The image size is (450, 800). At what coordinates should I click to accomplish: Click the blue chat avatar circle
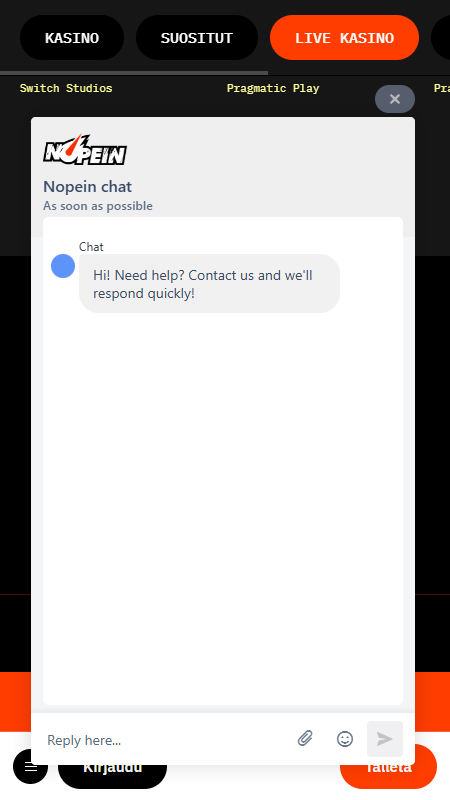(x=63, y=266)
